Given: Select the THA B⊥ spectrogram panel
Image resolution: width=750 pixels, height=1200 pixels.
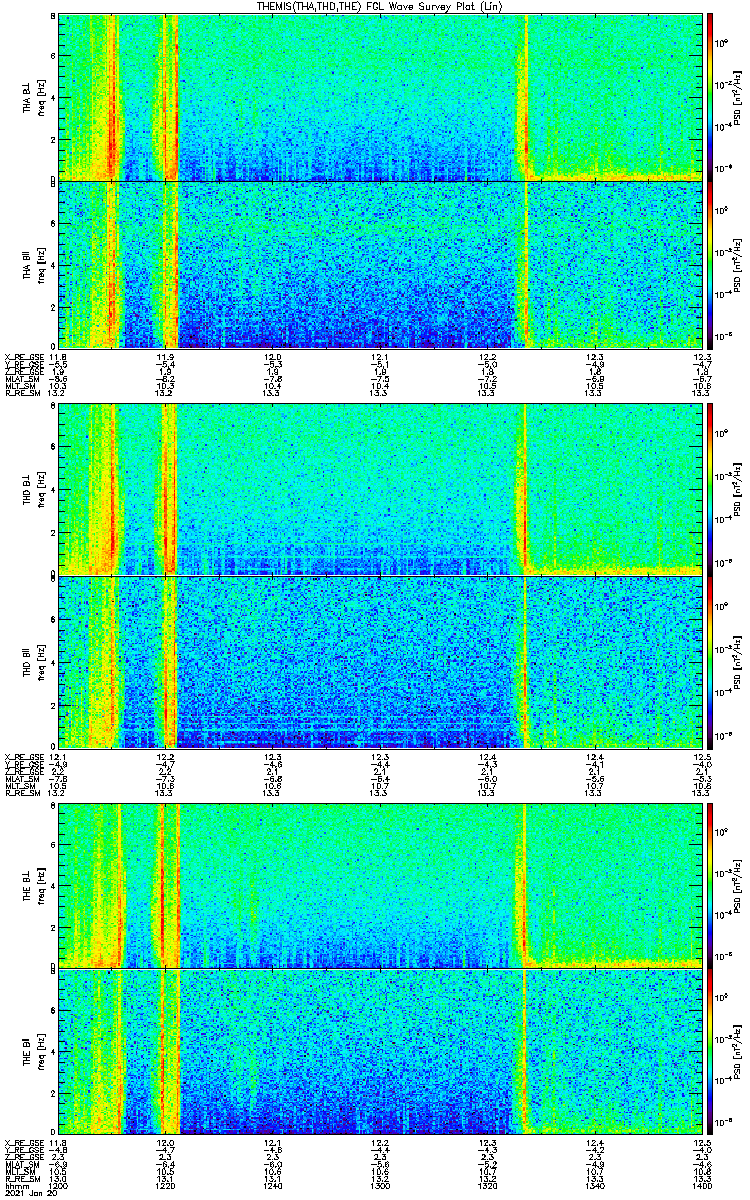Looking at the screenshot, I should pyautogui.click(x=379, y=97).
